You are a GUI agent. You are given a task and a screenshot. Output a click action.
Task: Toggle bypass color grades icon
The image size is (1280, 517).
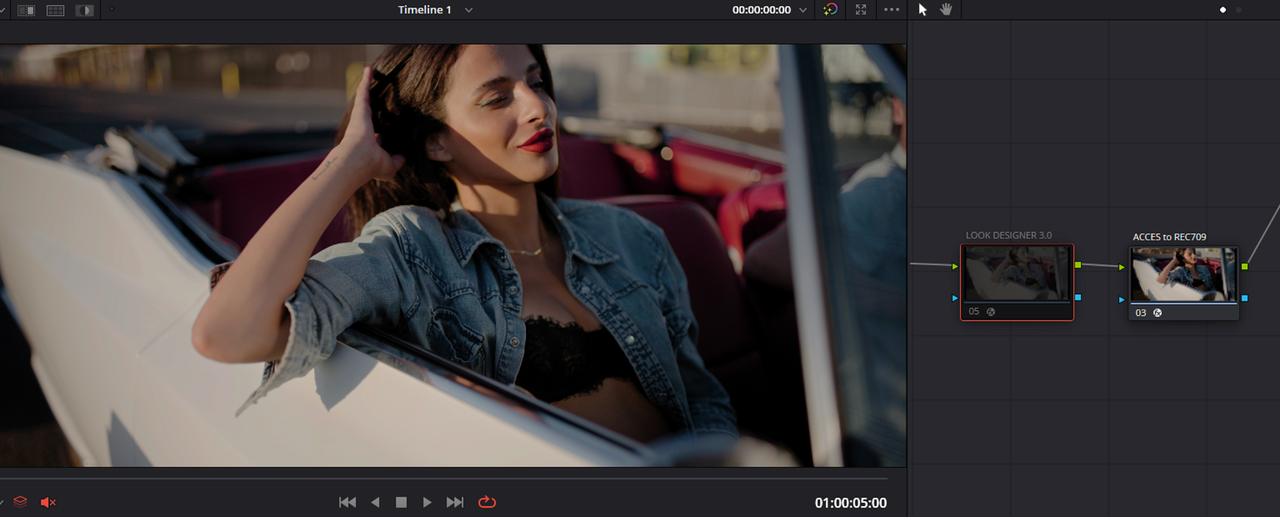tap(830, 10)
